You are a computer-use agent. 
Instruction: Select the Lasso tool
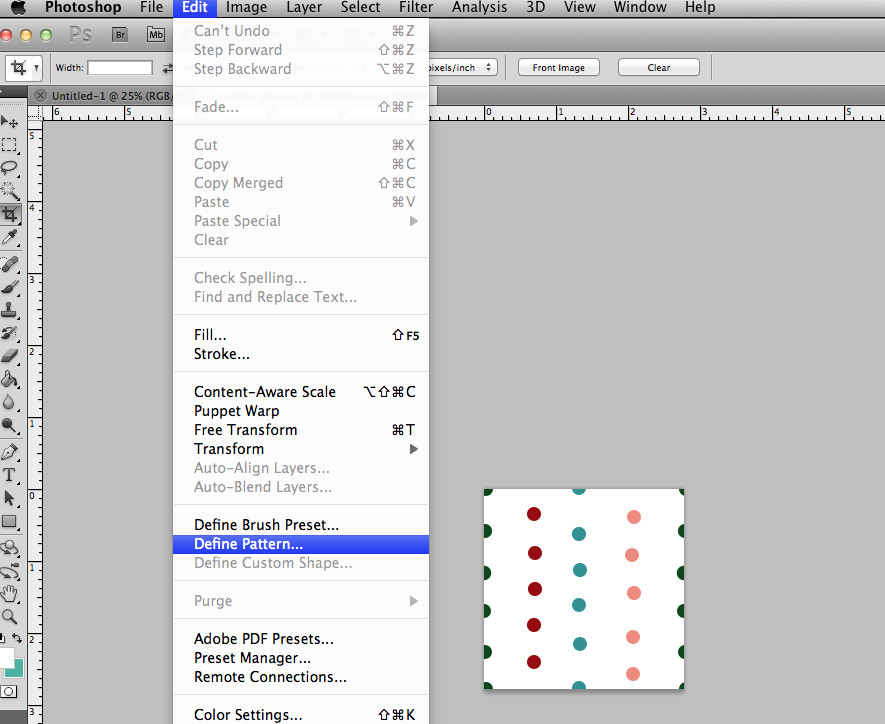[10, 165]
